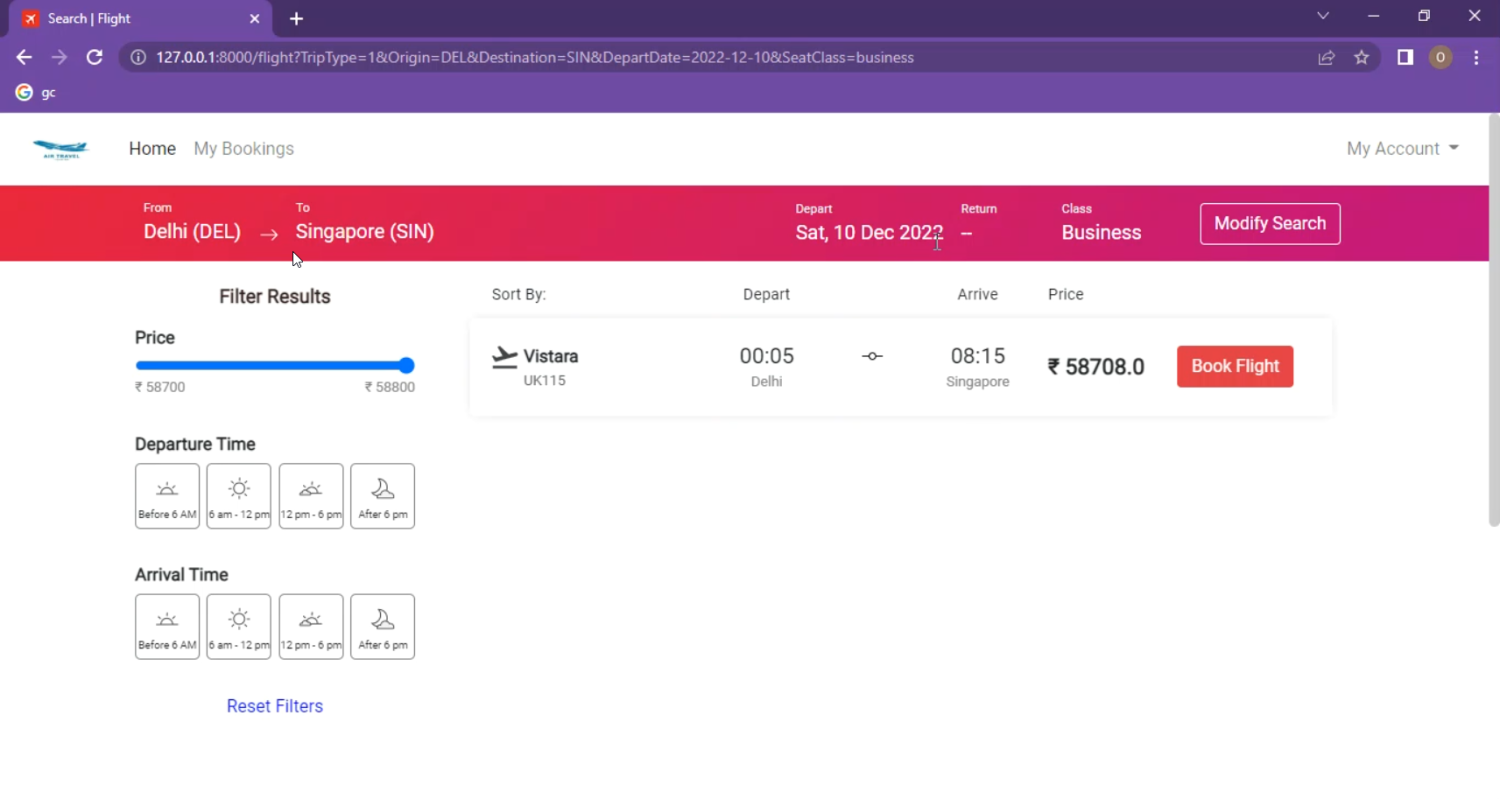
Task: Open the tab search chevron in title bar
Action: [x=1323, y=16]
